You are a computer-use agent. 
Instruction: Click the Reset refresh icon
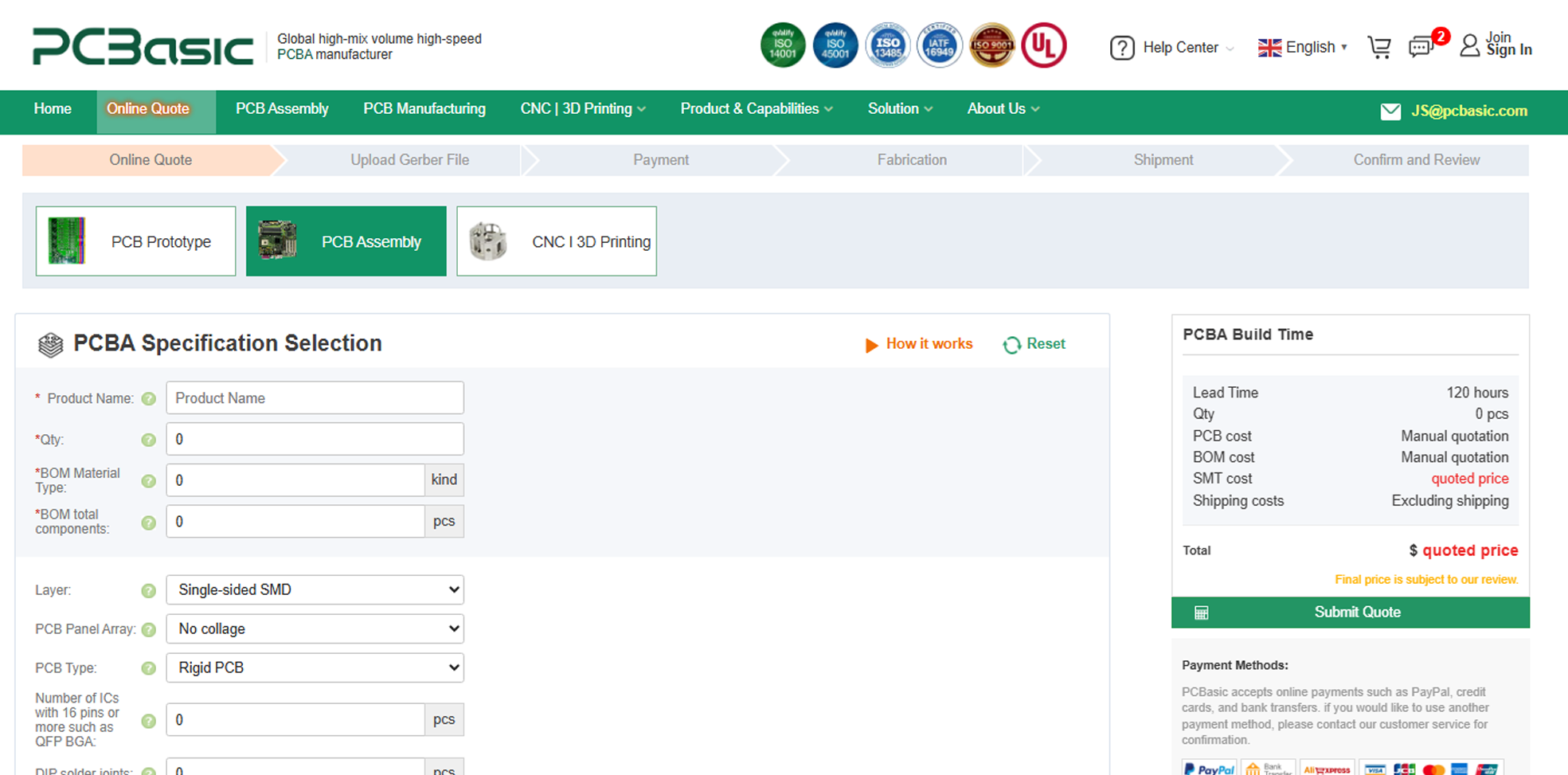tap(1011, 344)
